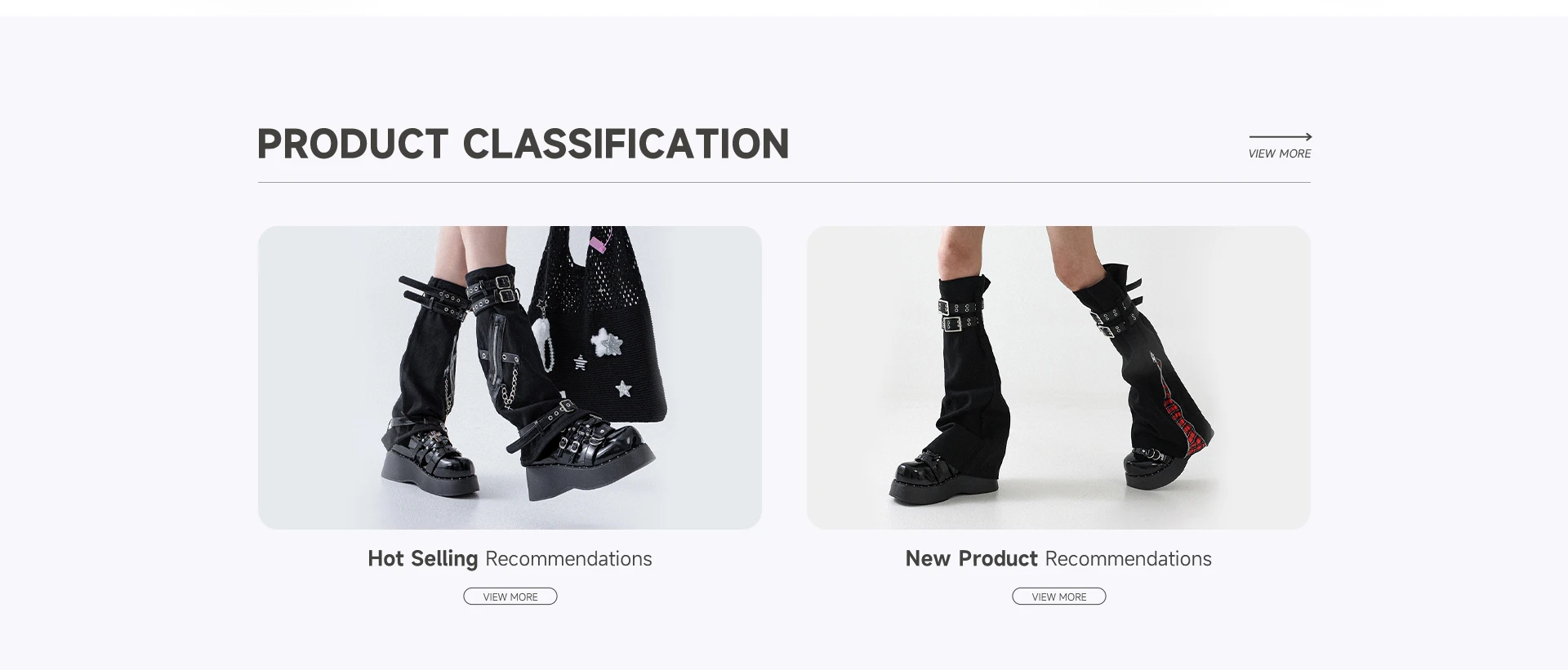Viewport: 1568px width, 670px height.
Task: Click the silver chain on Hot Selling leg warmer
Action: tap(508, 388)
